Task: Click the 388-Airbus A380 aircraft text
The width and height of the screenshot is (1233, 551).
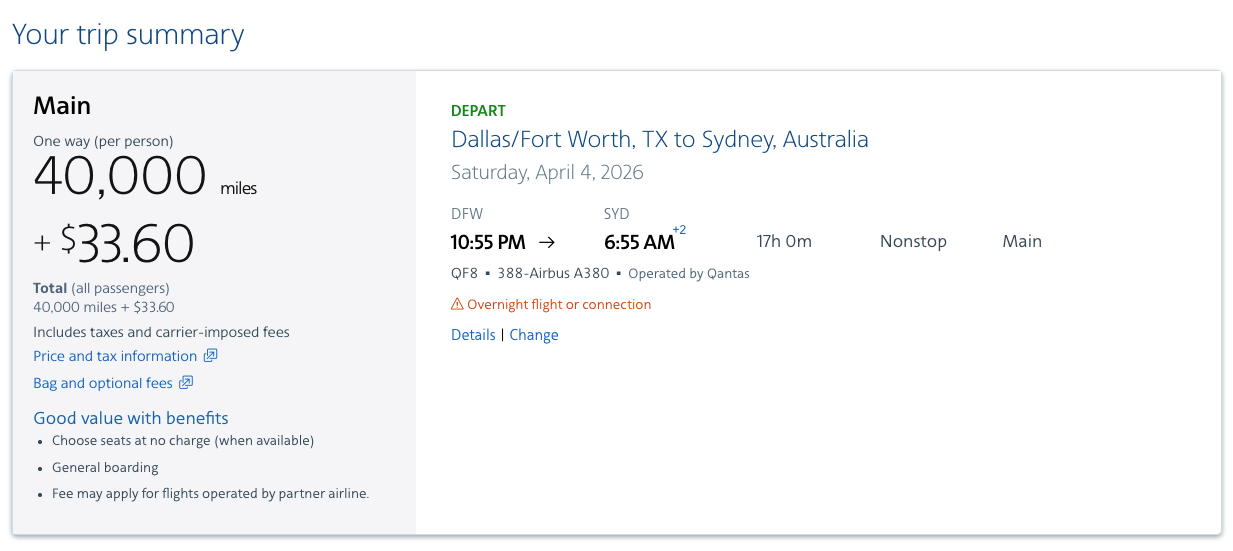Action: [553, 273]
